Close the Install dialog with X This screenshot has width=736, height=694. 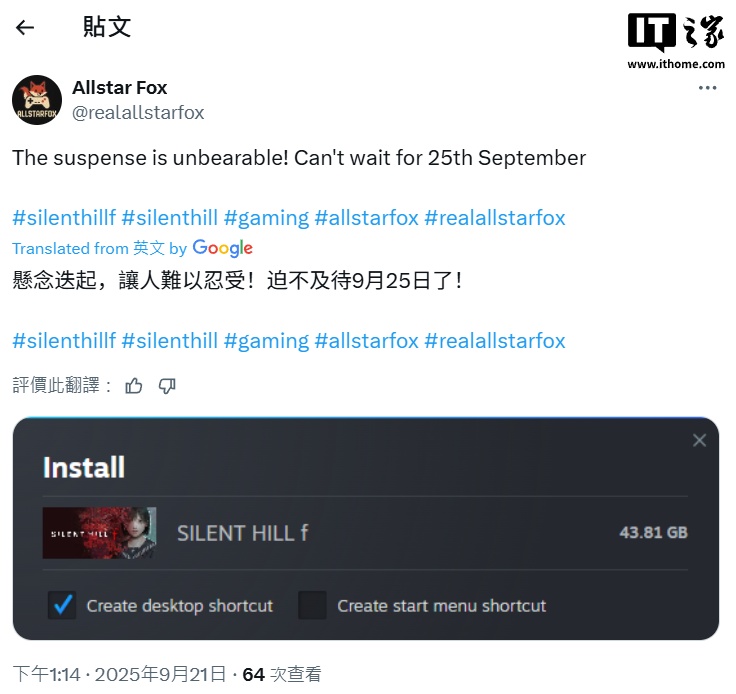pyautogui.click(x=699, y=440)
